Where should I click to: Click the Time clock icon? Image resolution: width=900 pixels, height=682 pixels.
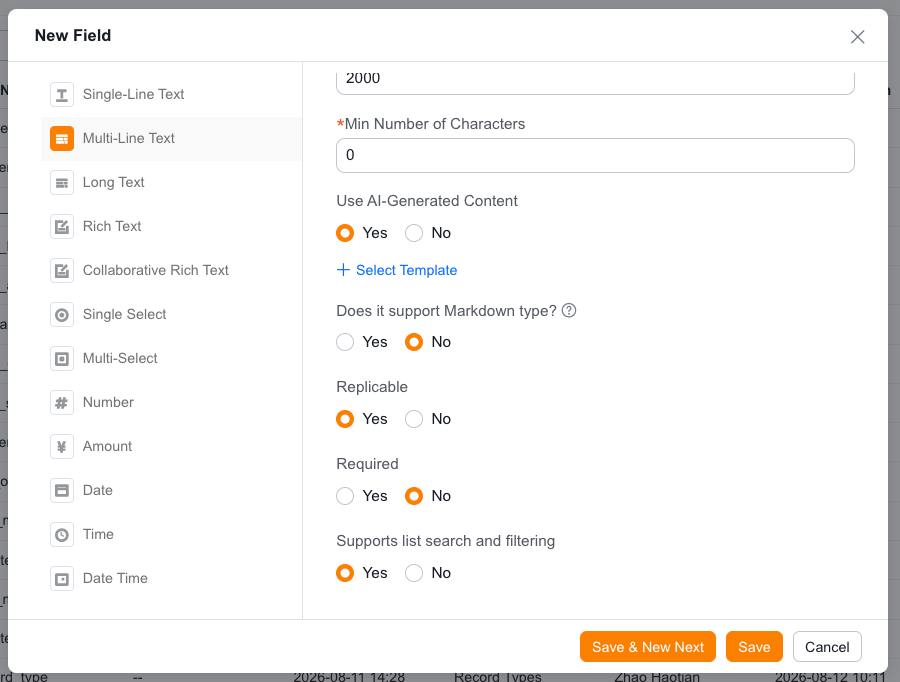(x=62, y=534)
